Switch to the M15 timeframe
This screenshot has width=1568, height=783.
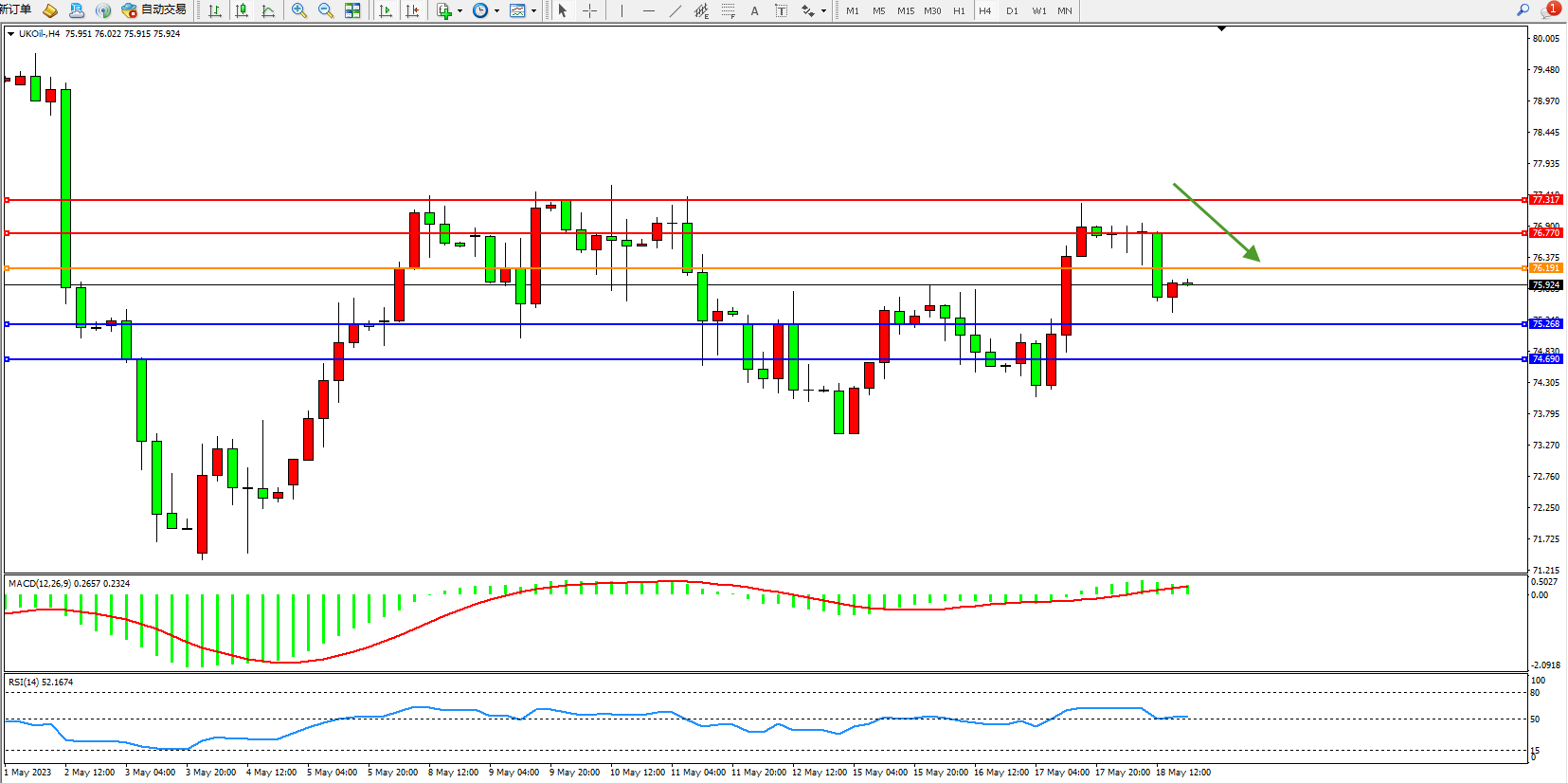pyautogui.click(x=906, y=10)
